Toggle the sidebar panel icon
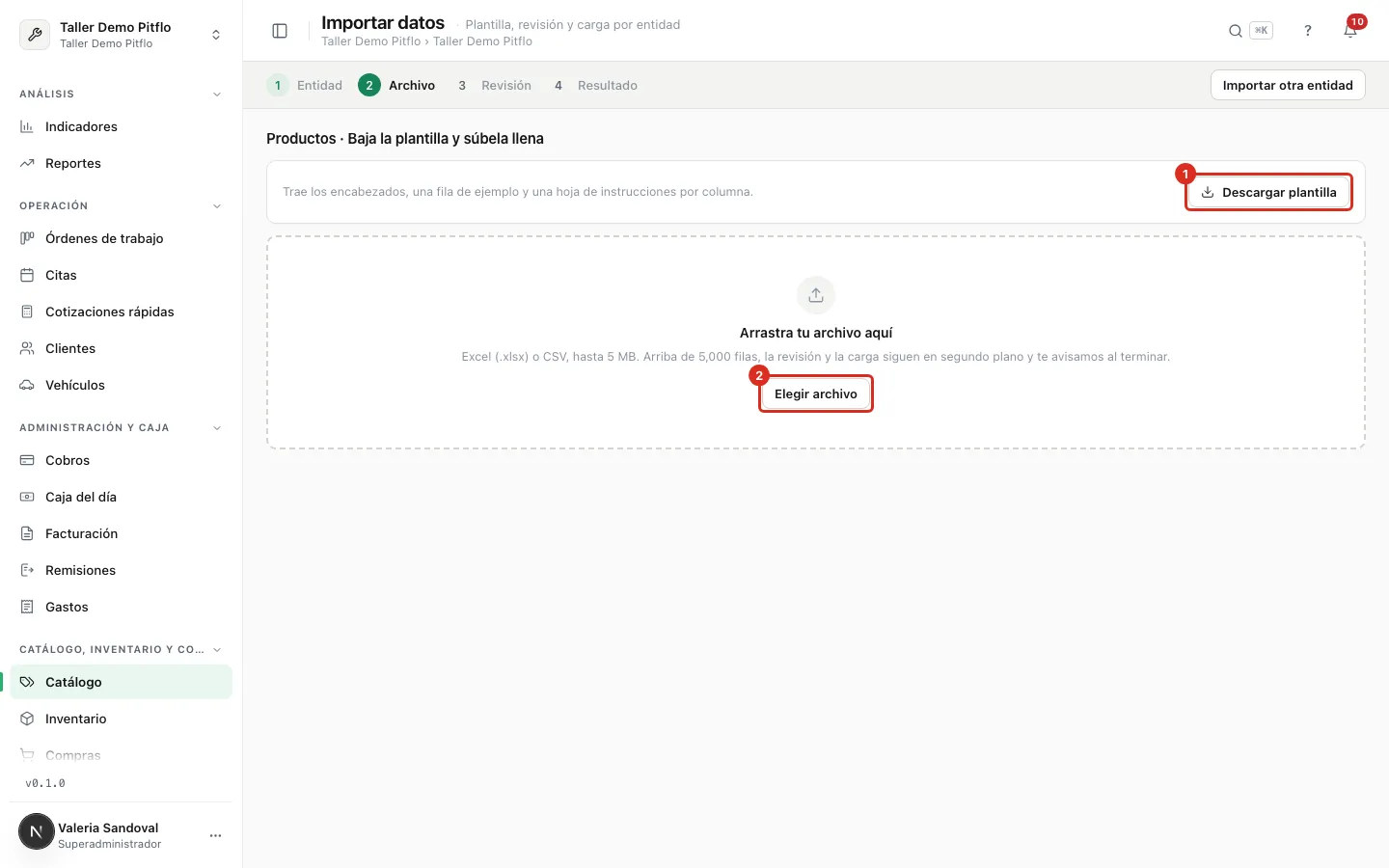1389x868 pixels. click(x=280, y=31)
